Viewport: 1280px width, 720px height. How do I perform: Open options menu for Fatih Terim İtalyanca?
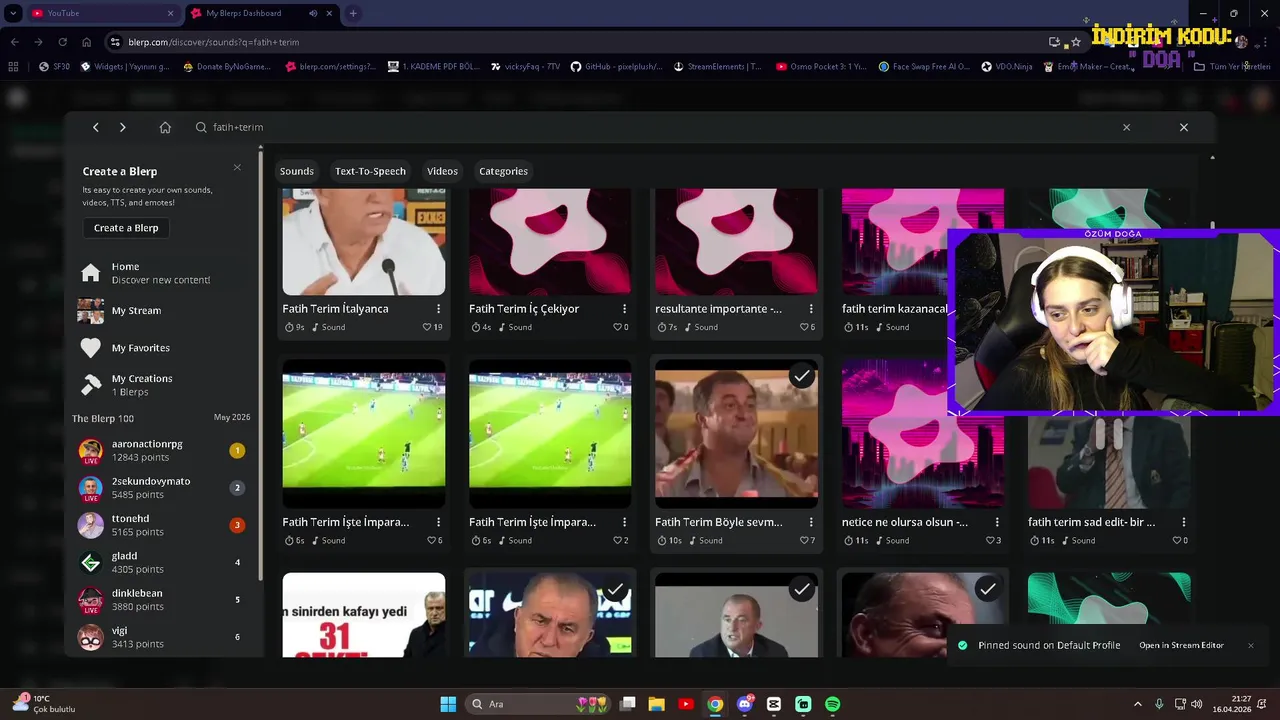coord(438,309)
